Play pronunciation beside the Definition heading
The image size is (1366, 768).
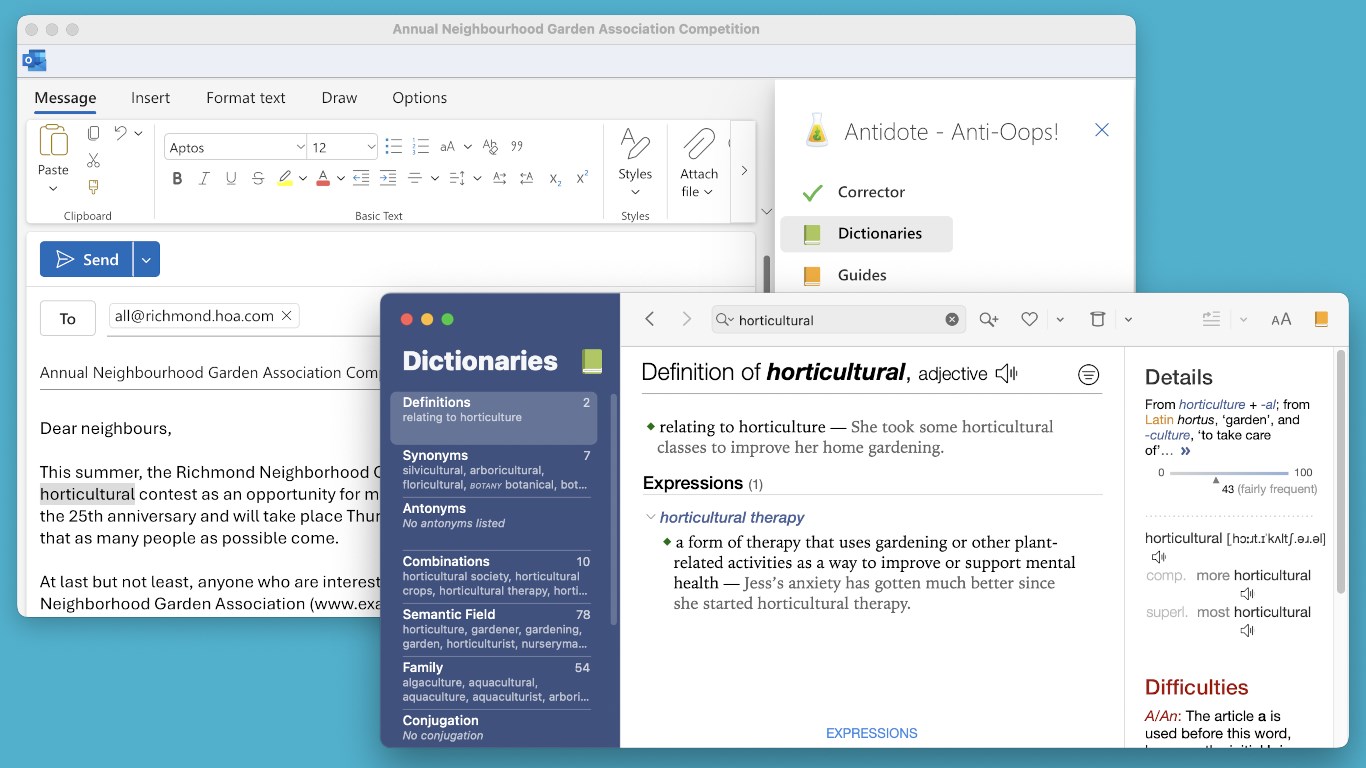(1006, 374)
